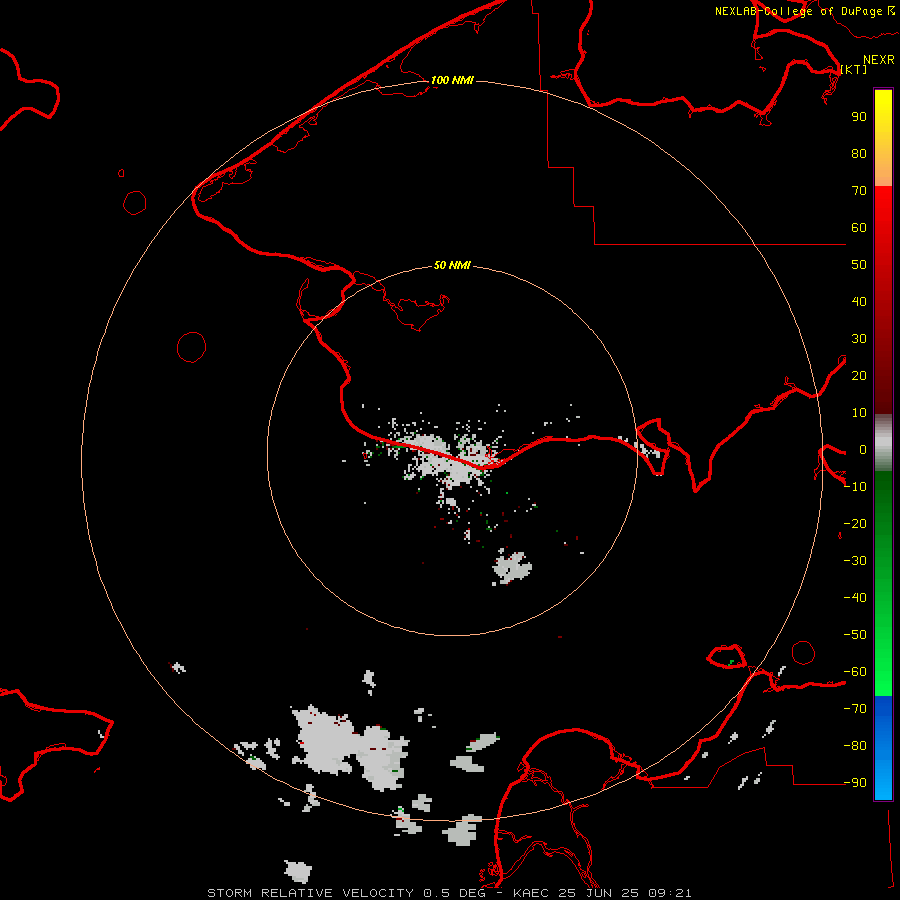This screenshot has width=900, height=900.
Task: Click the 0 value on velocity scale
Action: tap(863, 449)
